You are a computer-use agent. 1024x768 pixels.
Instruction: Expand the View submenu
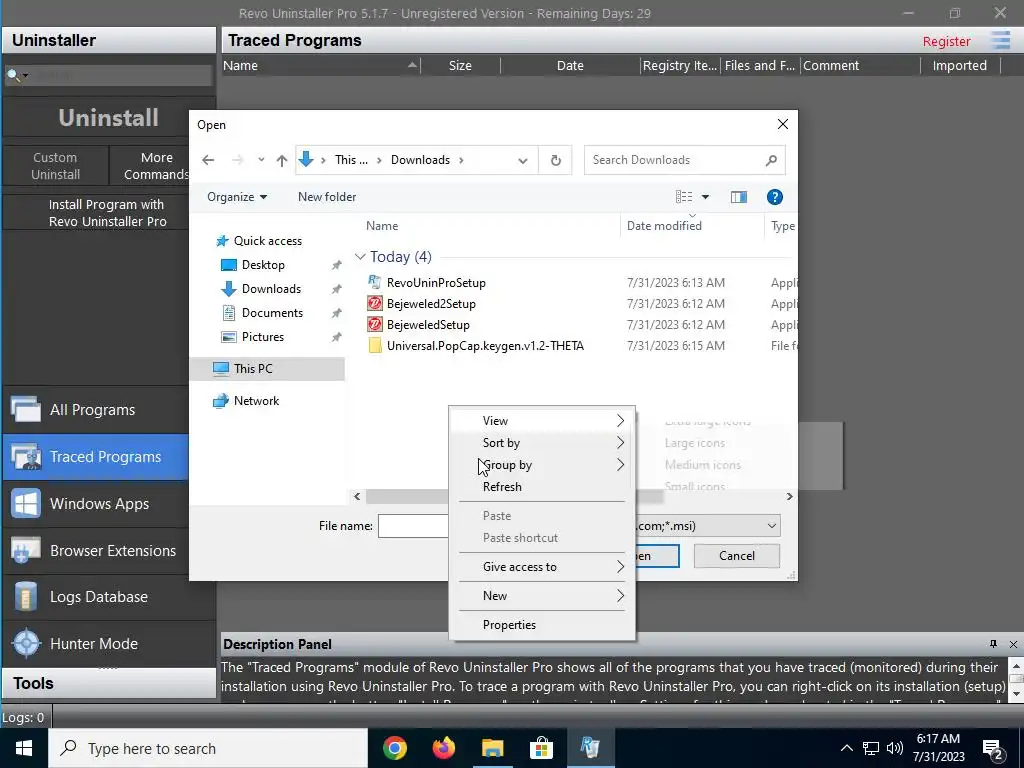[x=542, y=421]
